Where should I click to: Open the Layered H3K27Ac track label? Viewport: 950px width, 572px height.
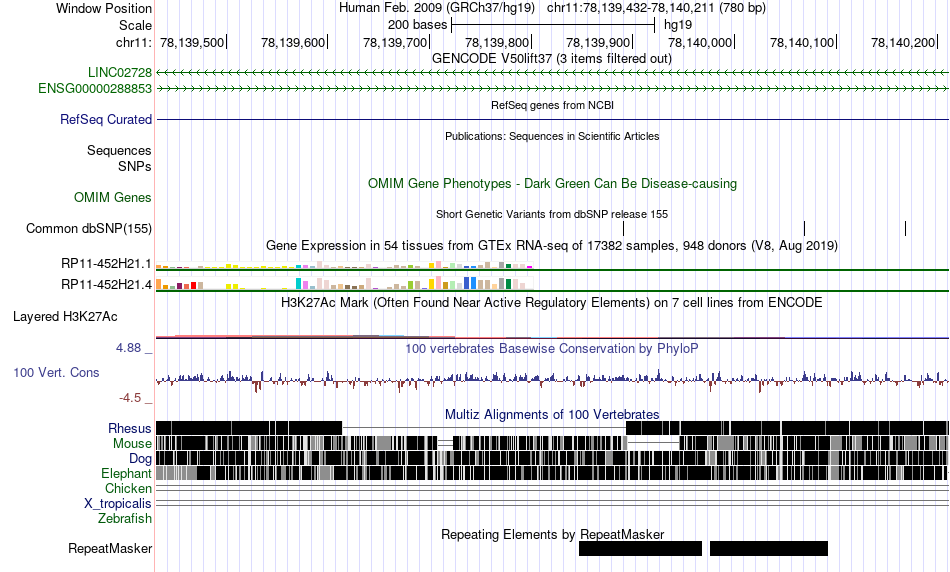tap(65, 317)
